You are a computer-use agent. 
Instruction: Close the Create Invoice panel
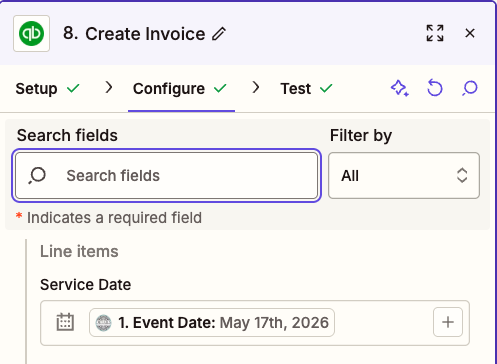pyautogui.click(x=470, y=33)
